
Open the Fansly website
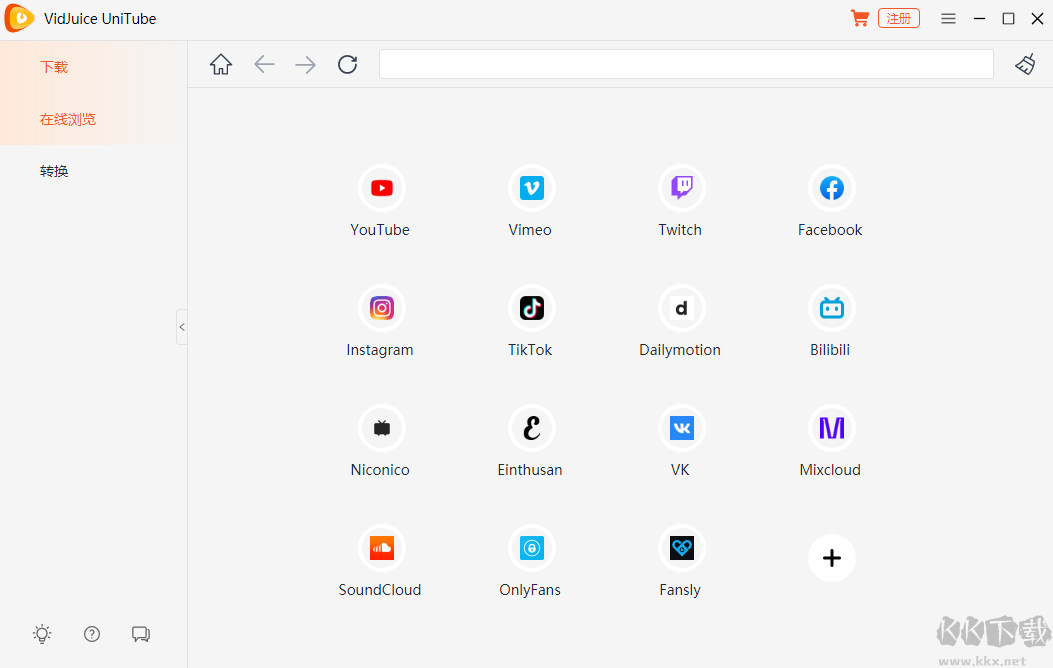pyautogui.click(x=680, y=548)
